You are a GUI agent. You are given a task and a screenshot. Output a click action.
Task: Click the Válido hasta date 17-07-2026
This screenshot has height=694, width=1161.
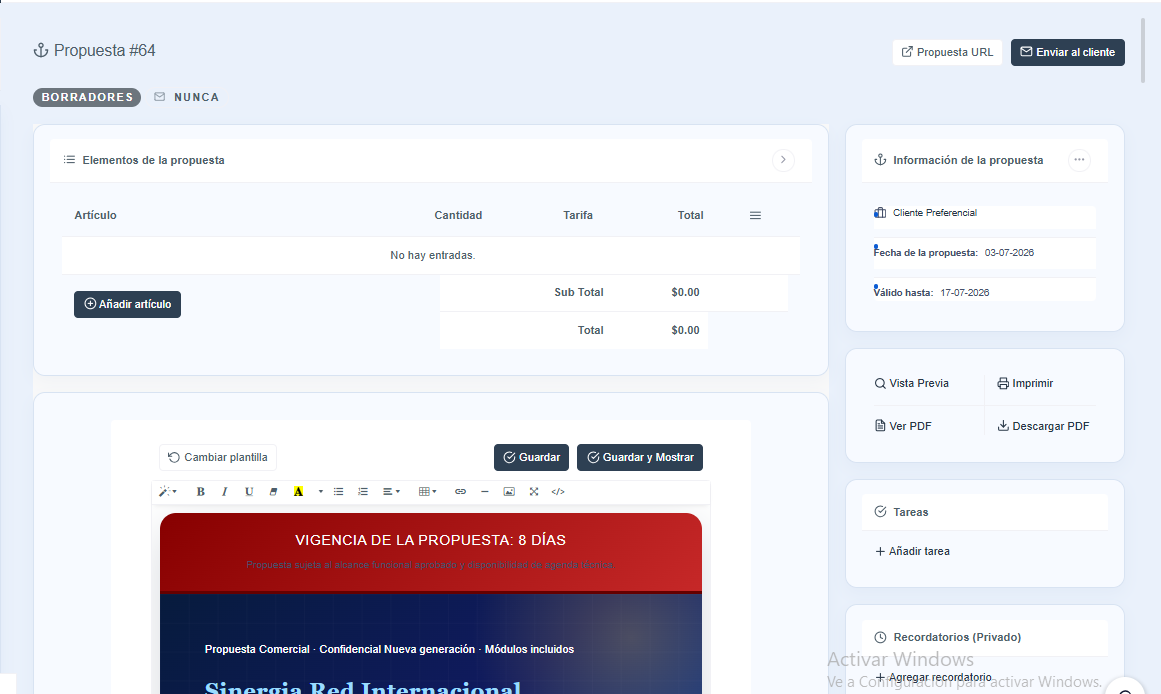point(965,293)
